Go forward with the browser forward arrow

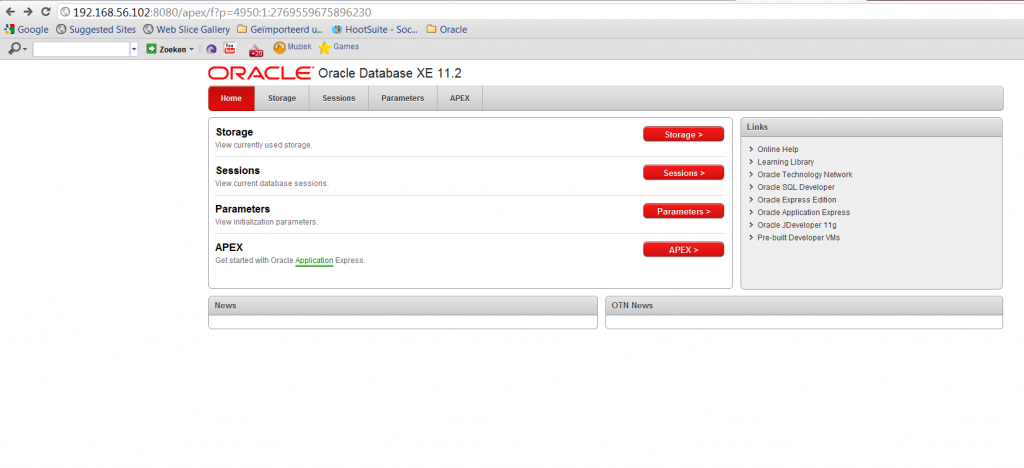point(27,12)
